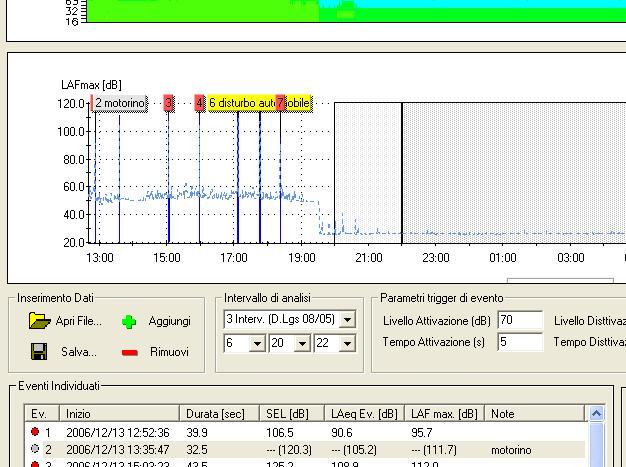The width and height of the screenshot is (626, 467).
Task: Sort by the Ev. column header
Action: click(42, 414)
